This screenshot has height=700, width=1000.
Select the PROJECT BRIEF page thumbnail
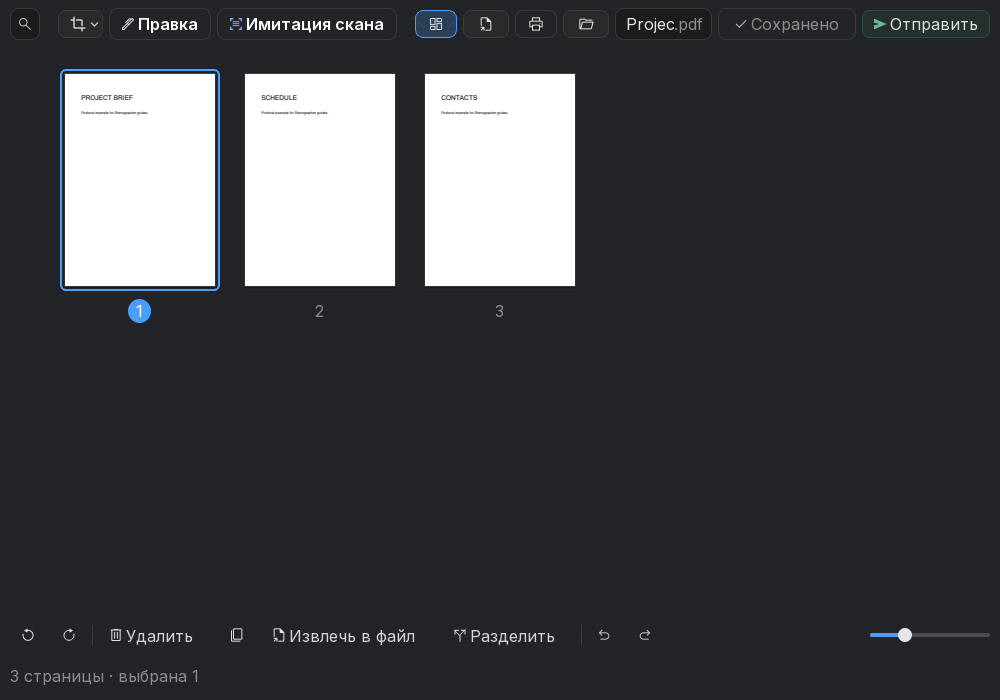(140, 180)
